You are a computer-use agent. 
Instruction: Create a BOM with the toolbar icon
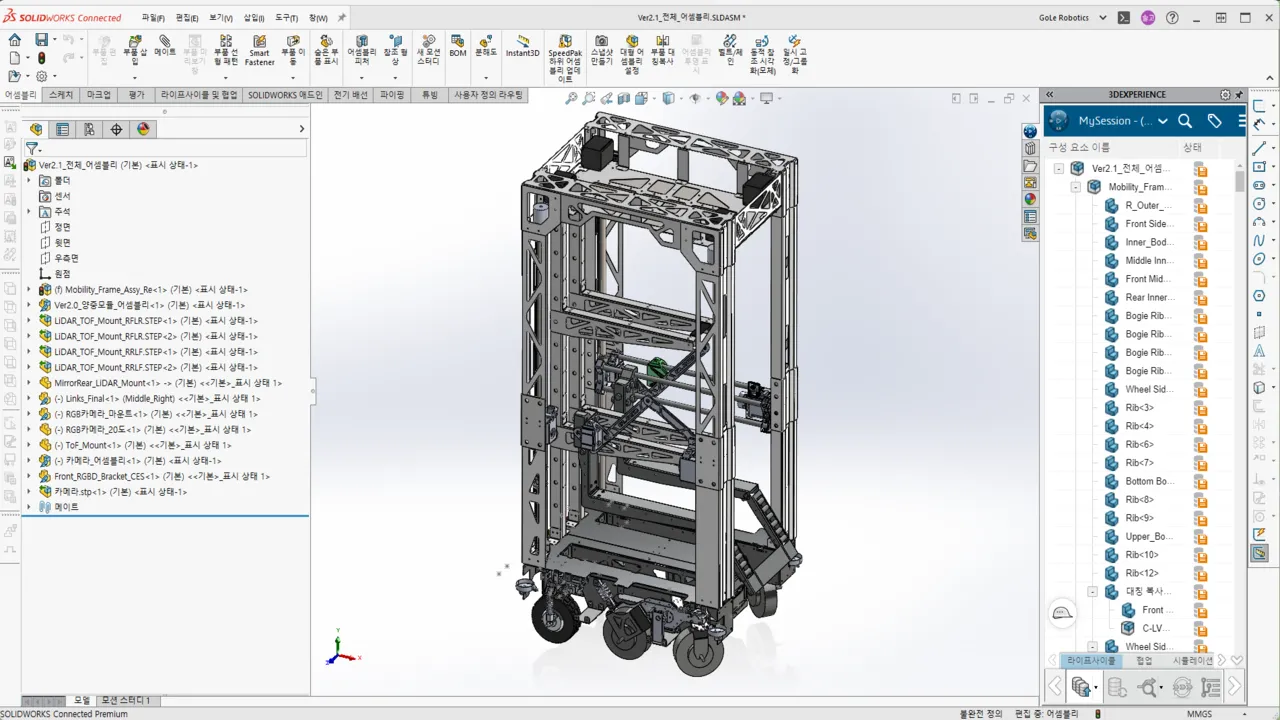pyautogui.click(x=457, y=50)
